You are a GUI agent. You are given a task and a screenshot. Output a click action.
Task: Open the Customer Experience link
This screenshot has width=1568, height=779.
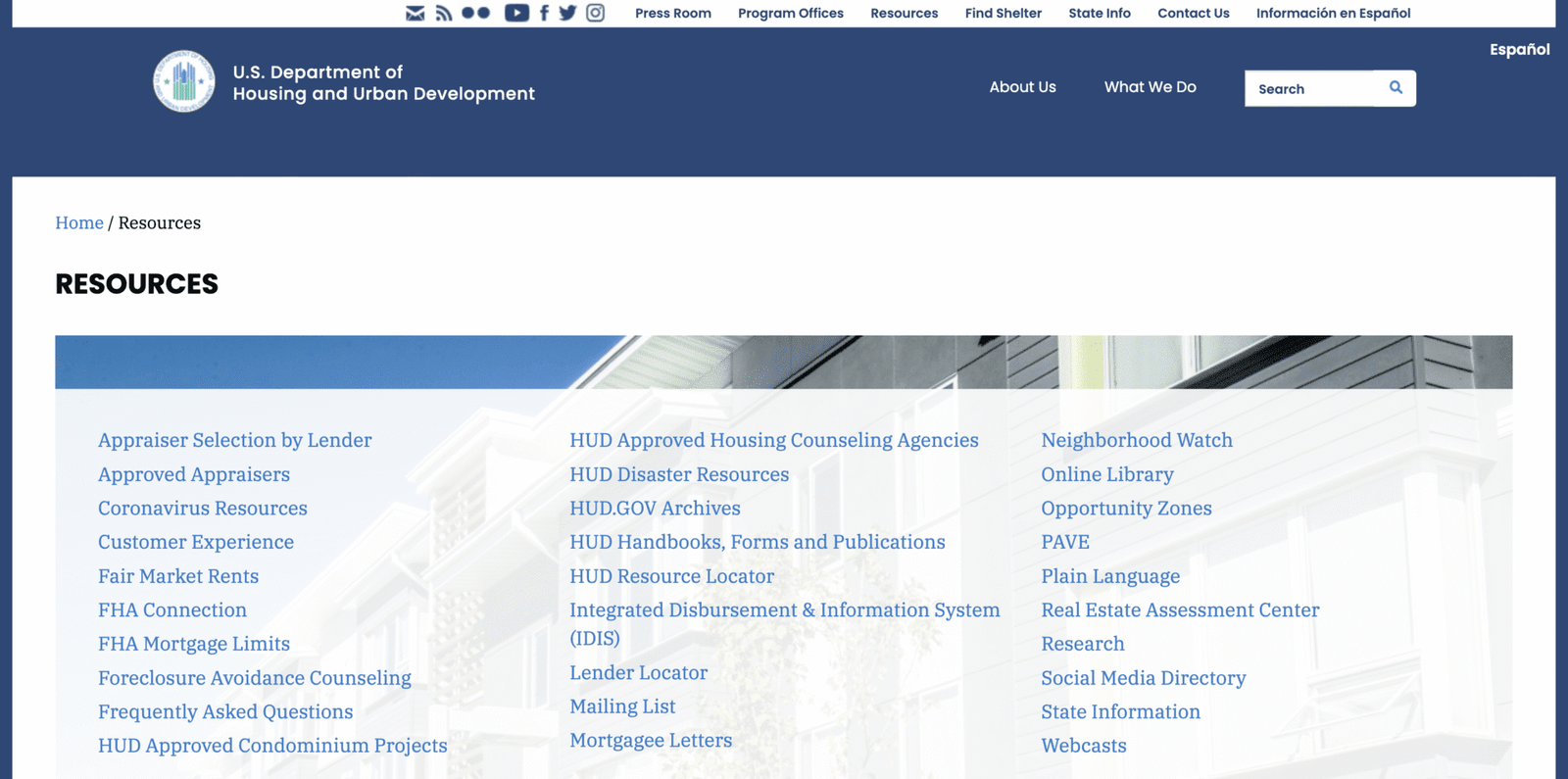click(x=196, y=542)
